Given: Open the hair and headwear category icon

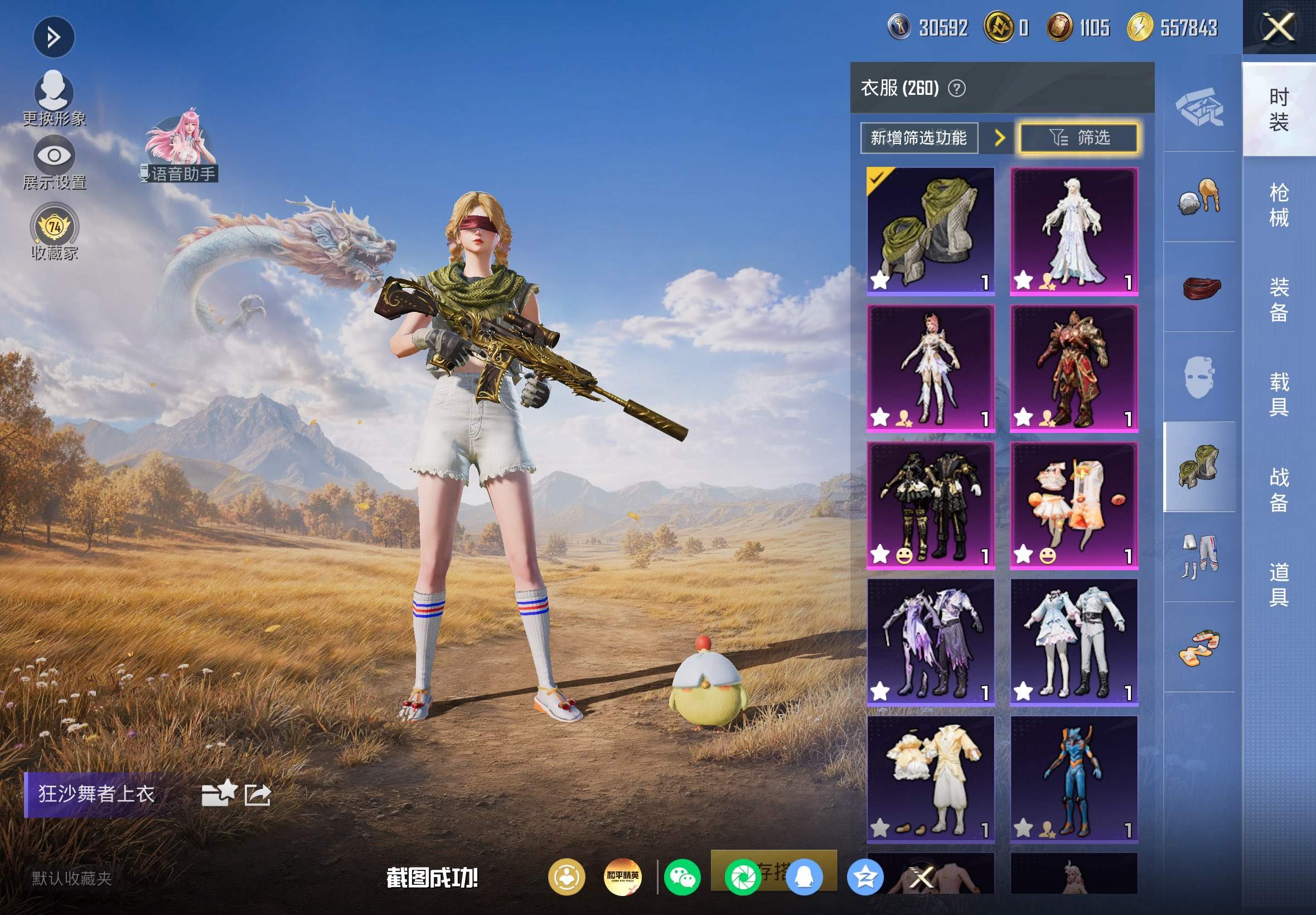Looking at the screenshot, I should point(1199,196).
